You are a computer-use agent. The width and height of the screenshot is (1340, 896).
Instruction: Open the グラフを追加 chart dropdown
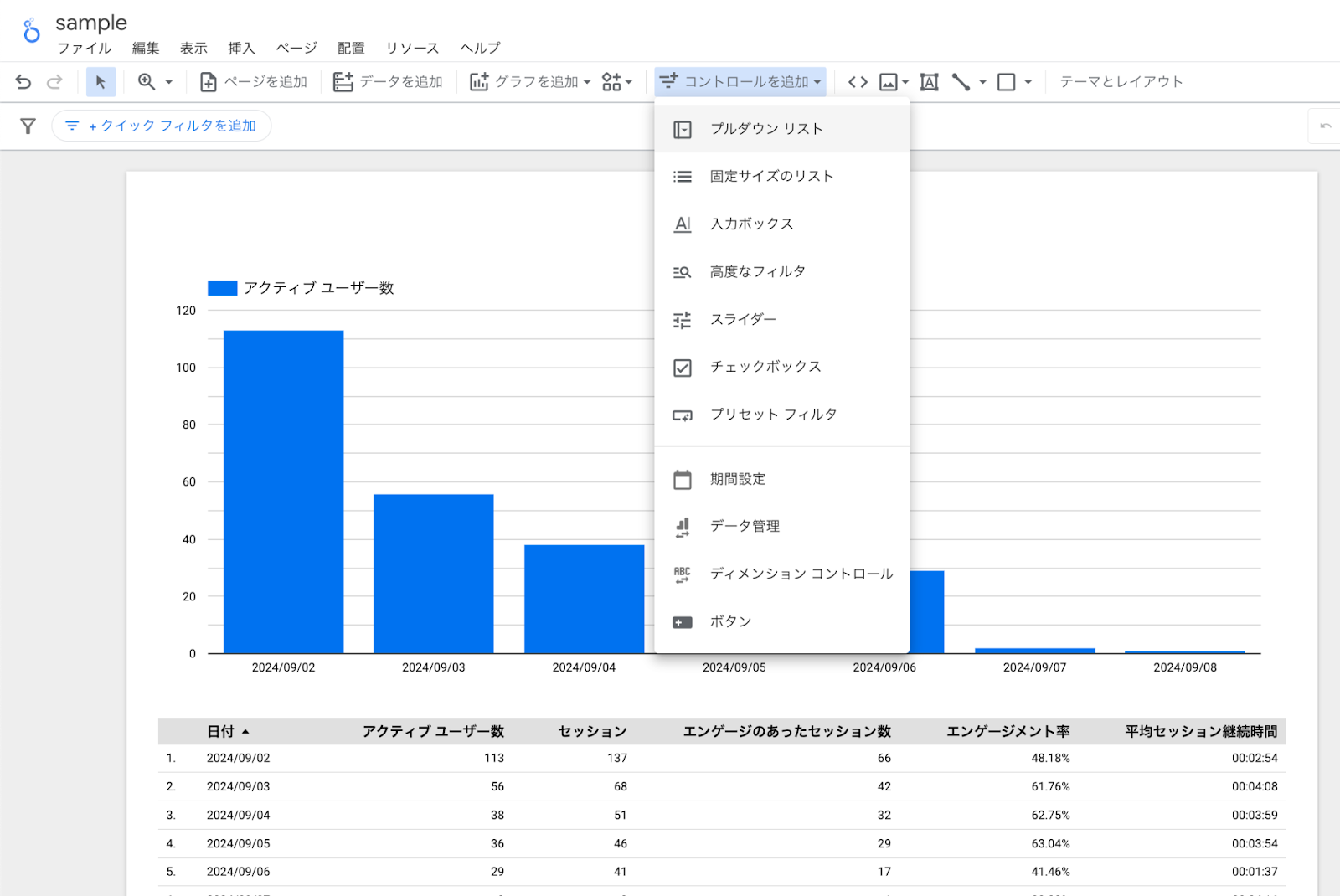pyautogui.click(x=530, y=82)
